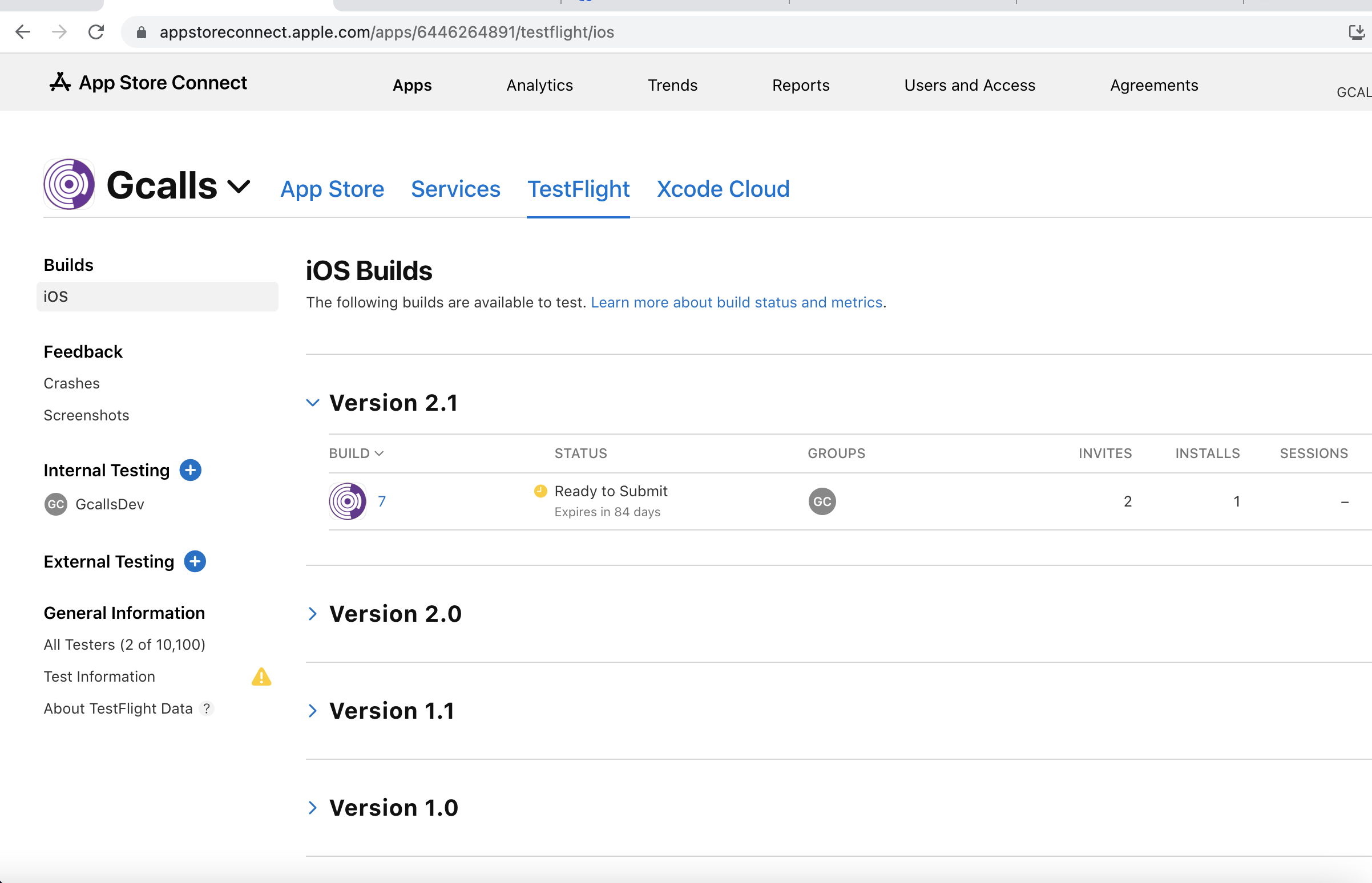Sort by the BUILD column header
Viewport: 1372px width, 883px height.
tap(356, 453)
